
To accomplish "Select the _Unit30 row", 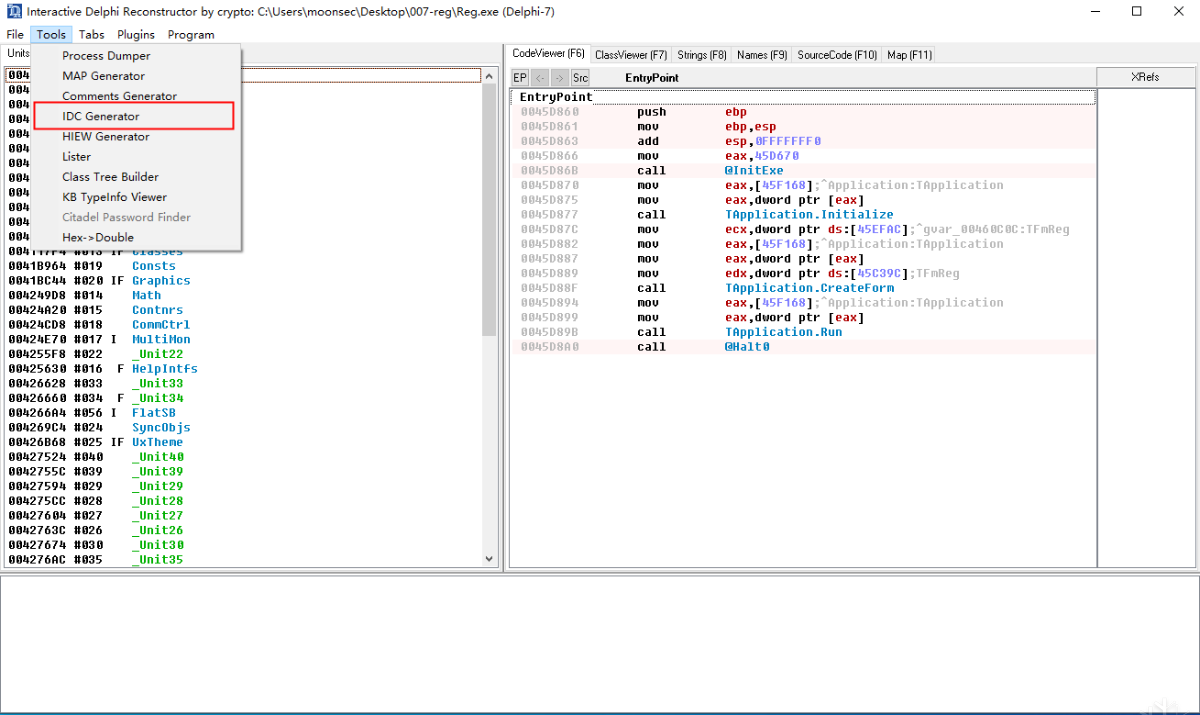I will pos(243,545).
